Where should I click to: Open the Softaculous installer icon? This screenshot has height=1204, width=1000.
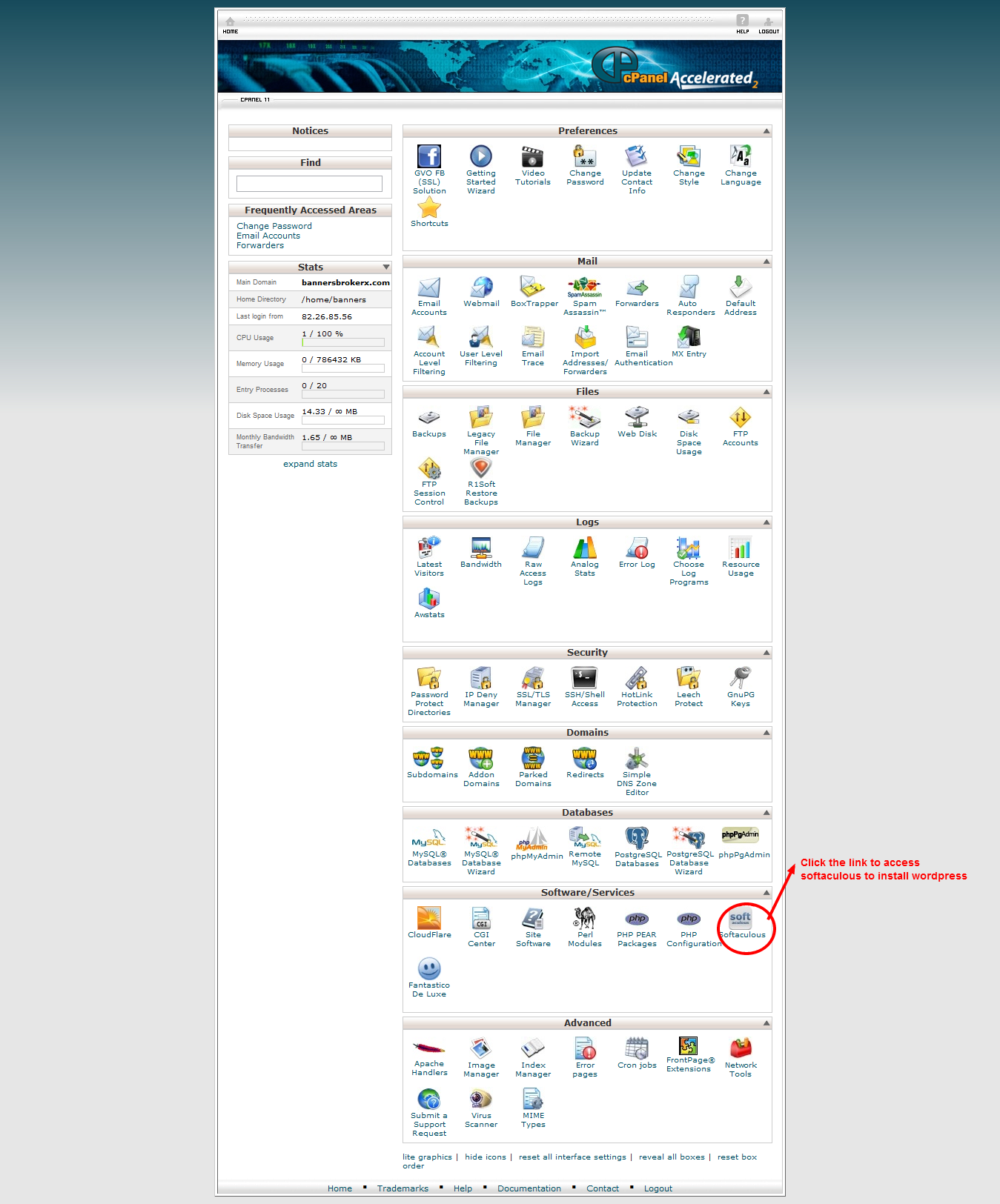click(x=741, y=919)
